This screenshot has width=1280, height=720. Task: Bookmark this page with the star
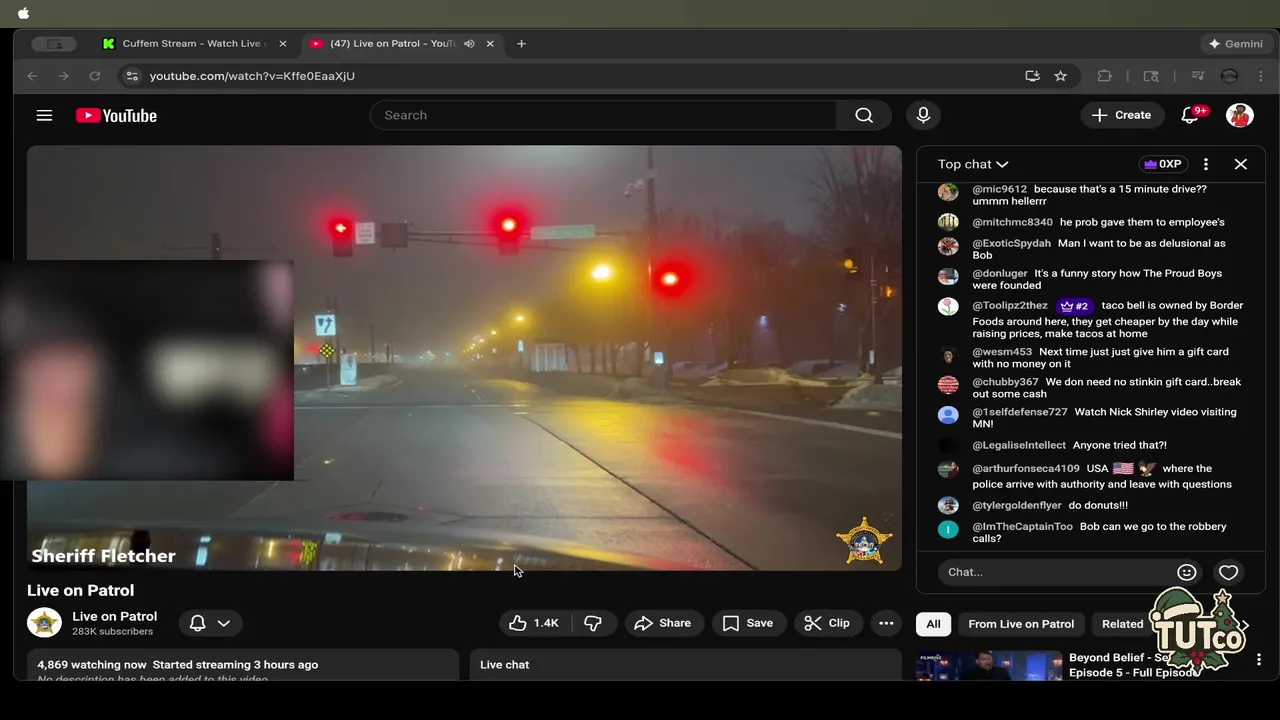click(1061, 76)
